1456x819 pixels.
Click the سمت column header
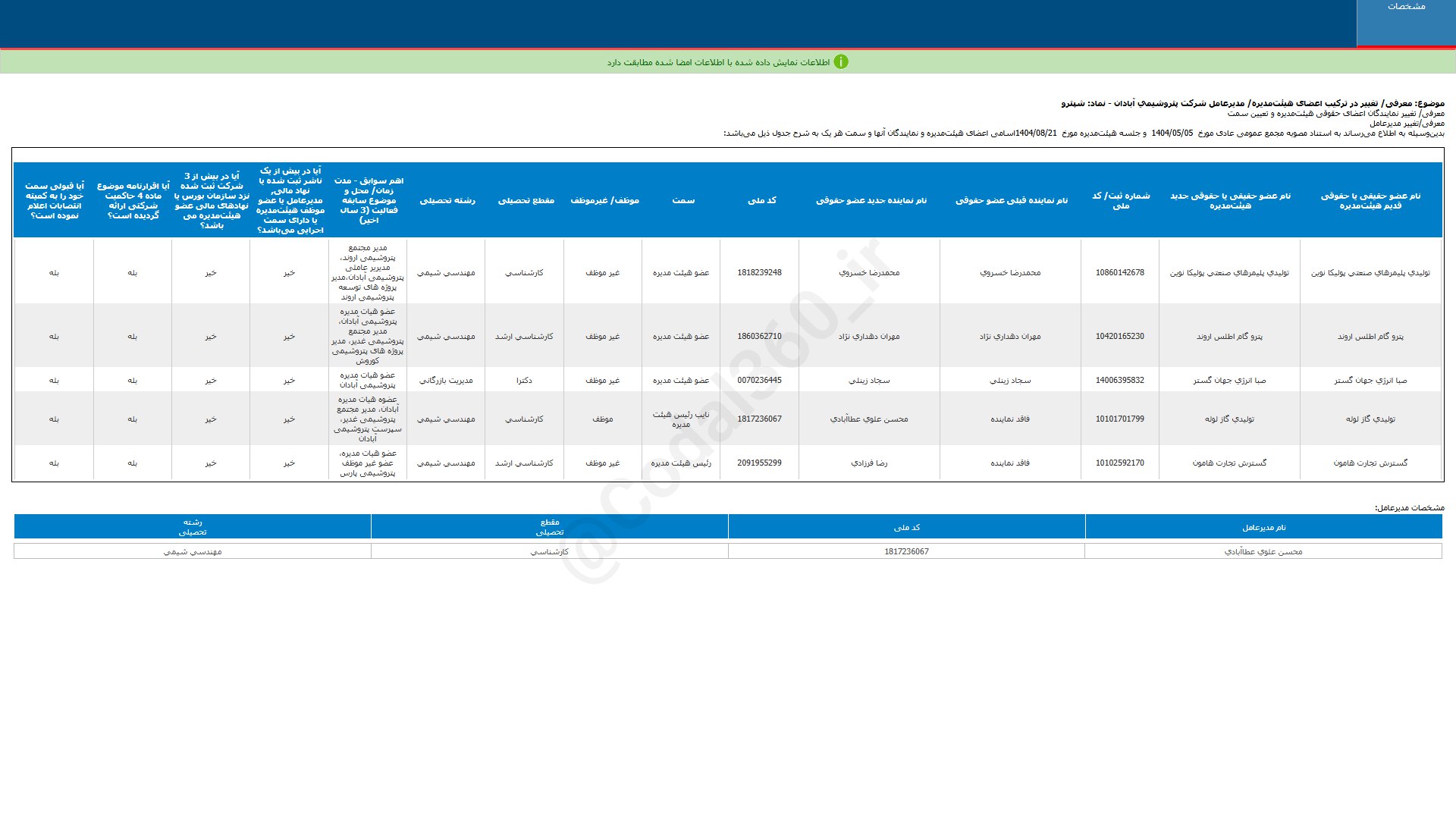(682, 200)
